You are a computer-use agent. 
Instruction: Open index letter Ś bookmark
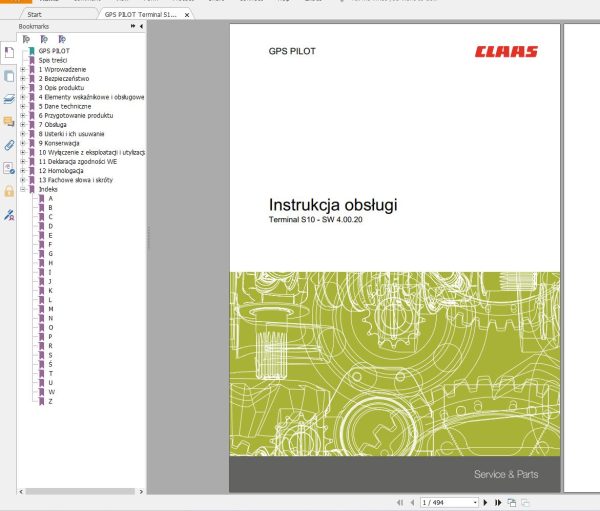coord(51,364)
